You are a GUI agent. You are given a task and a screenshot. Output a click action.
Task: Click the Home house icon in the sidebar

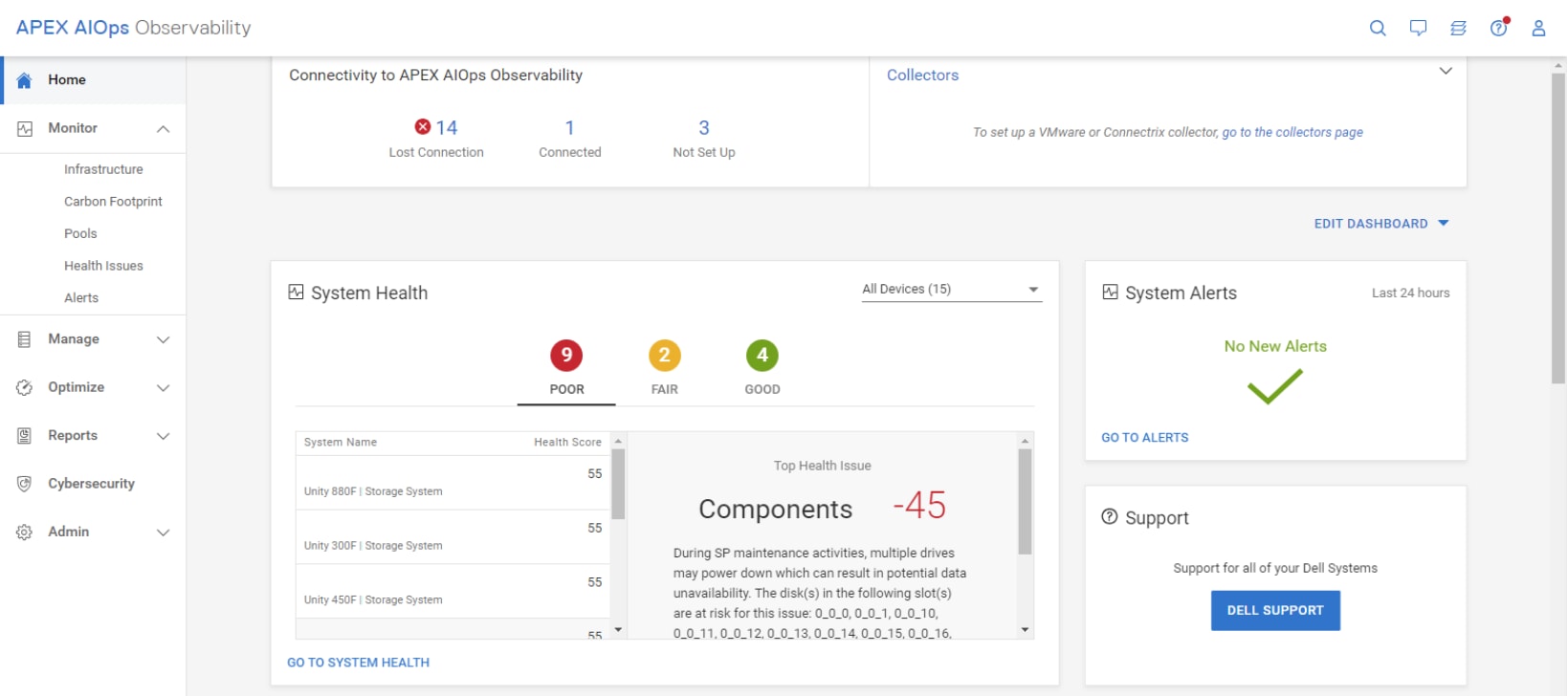click(25, 80)
